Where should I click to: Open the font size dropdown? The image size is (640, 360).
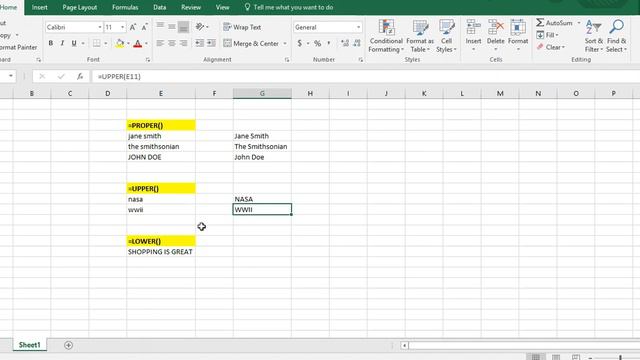pos(122,27)
